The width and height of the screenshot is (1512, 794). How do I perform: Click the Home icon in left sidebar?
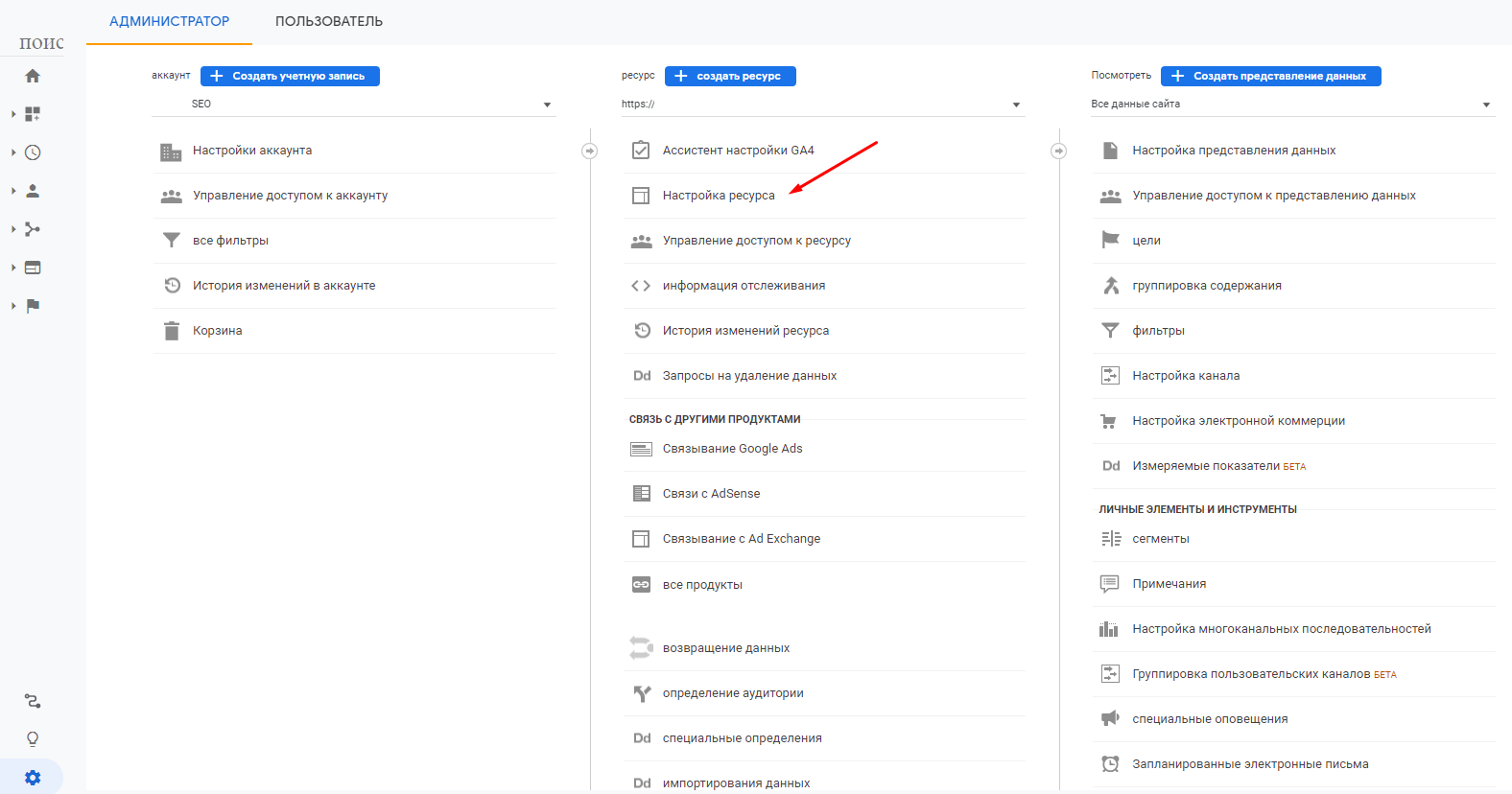33,76
